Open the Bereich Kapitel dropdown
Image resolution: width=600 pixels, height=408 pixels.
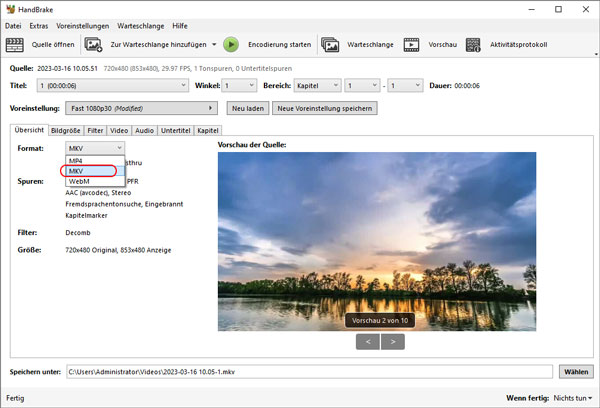pos(317,85)
